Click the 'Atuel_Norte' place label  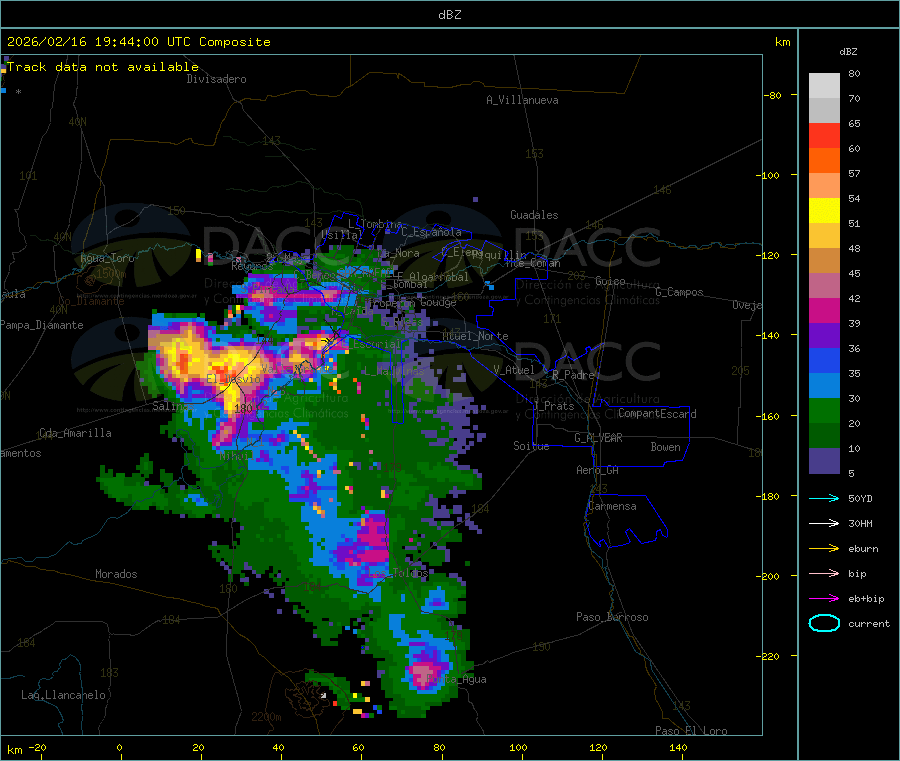pos(475,336)
